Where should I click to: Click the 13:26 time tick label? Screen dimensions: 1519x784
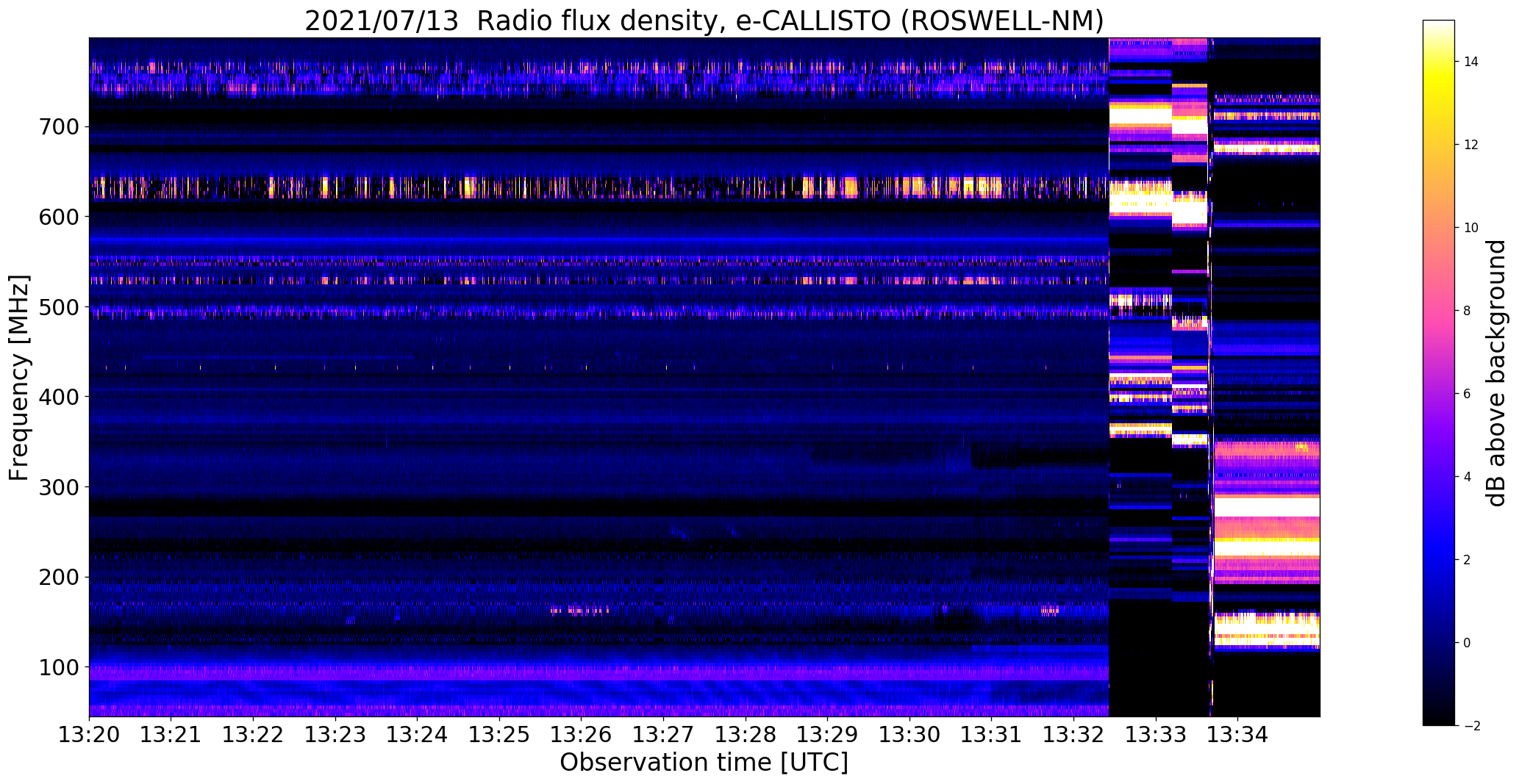(582, 733)
